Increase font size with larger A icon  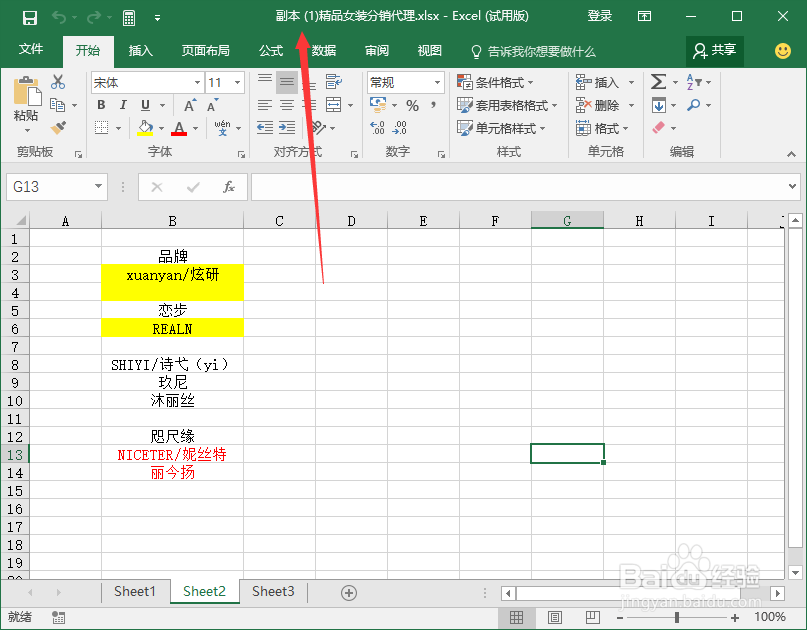click(x=190, y=105)
